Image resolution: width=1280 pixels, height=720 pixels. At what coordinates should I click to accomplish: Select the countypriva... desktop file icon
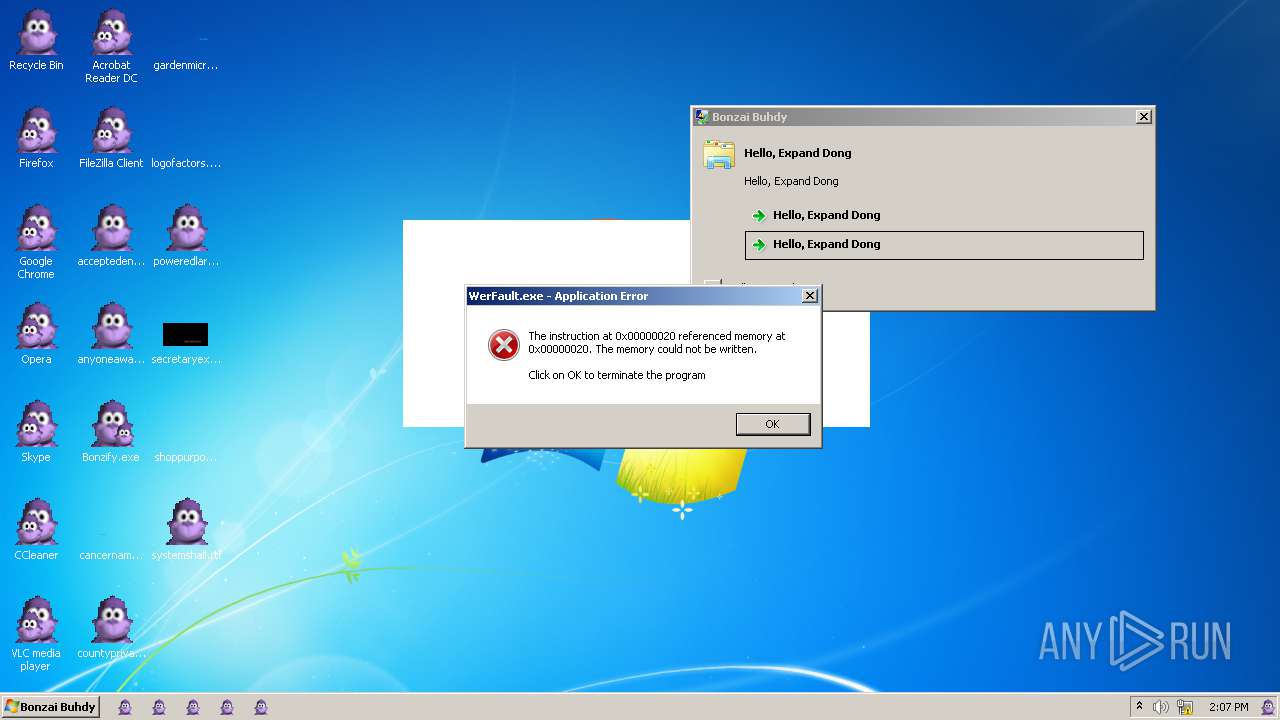click(x=111, y=628)
